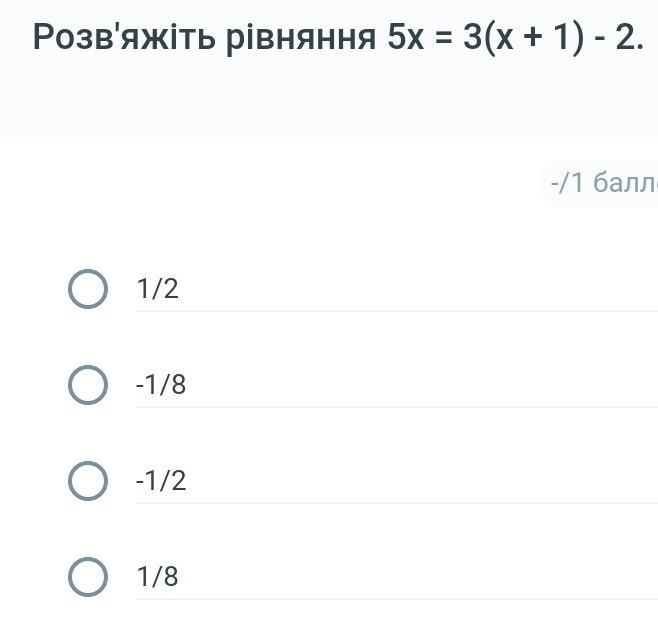
Task: Click the "-/1 балл" points badge
Action: (602, 183)
